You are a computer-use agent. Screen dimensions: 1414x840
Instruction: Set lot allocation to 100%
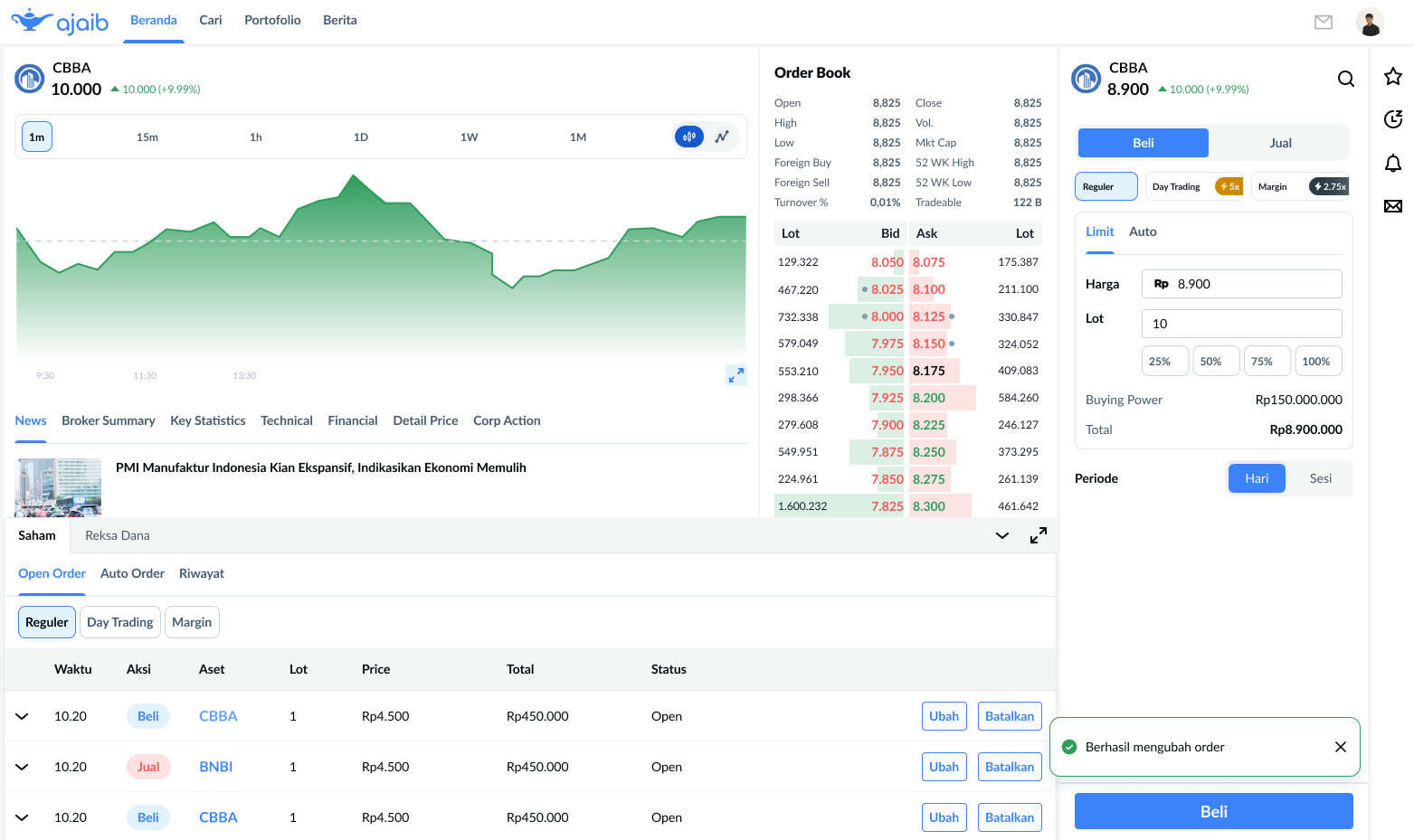pos(1318,361)
